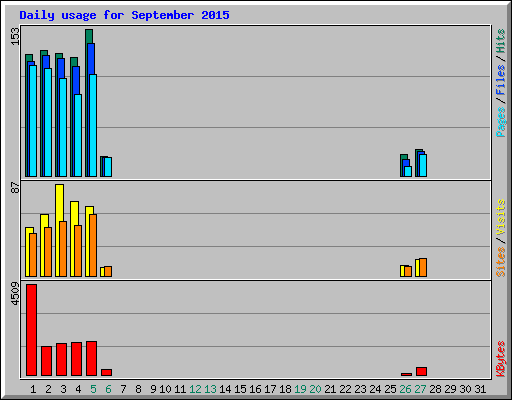Click the cyan Pages bar for day 5

pos(93,125)
